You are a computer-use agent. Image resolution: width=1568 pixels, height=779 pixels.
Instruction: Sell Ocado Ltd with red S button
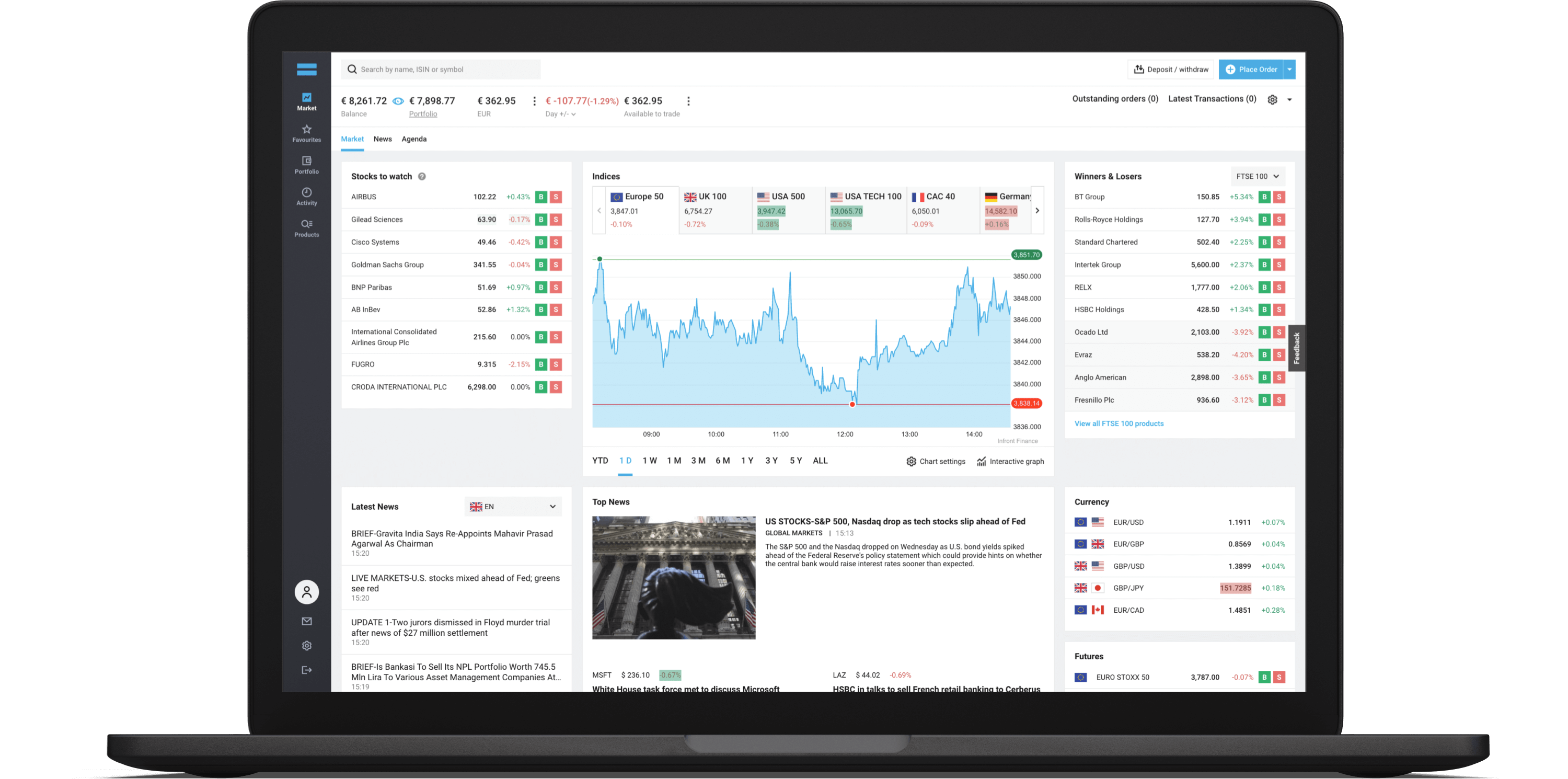1279,332
